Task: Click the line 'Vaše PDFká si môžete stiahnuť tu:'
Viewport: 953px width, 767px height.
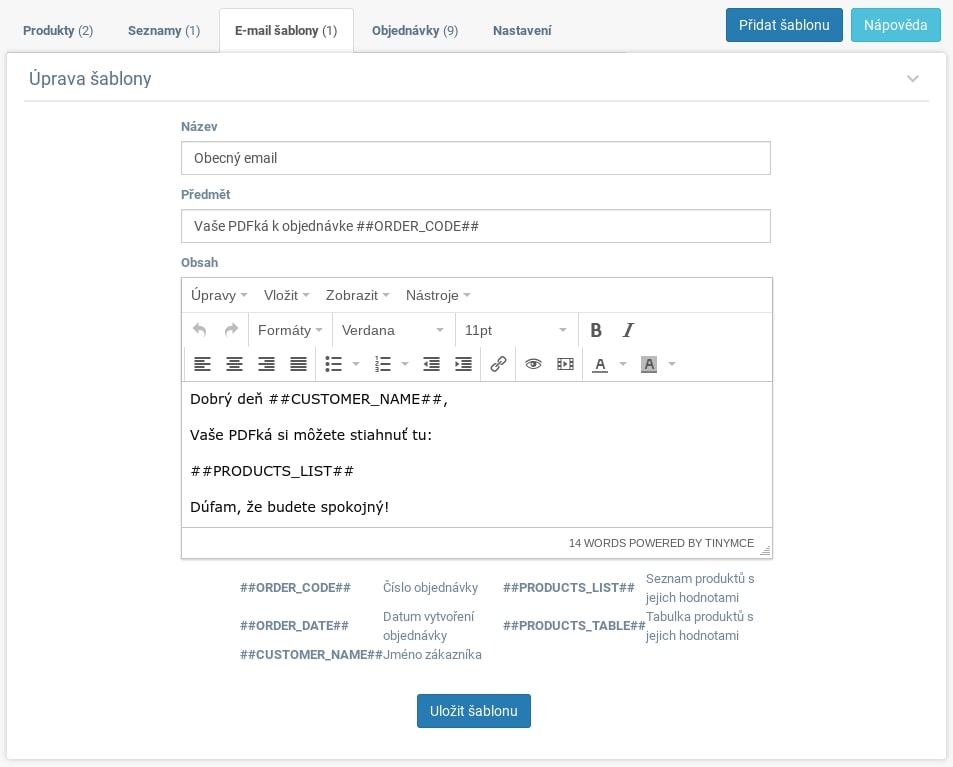Action: pos(311,435)
